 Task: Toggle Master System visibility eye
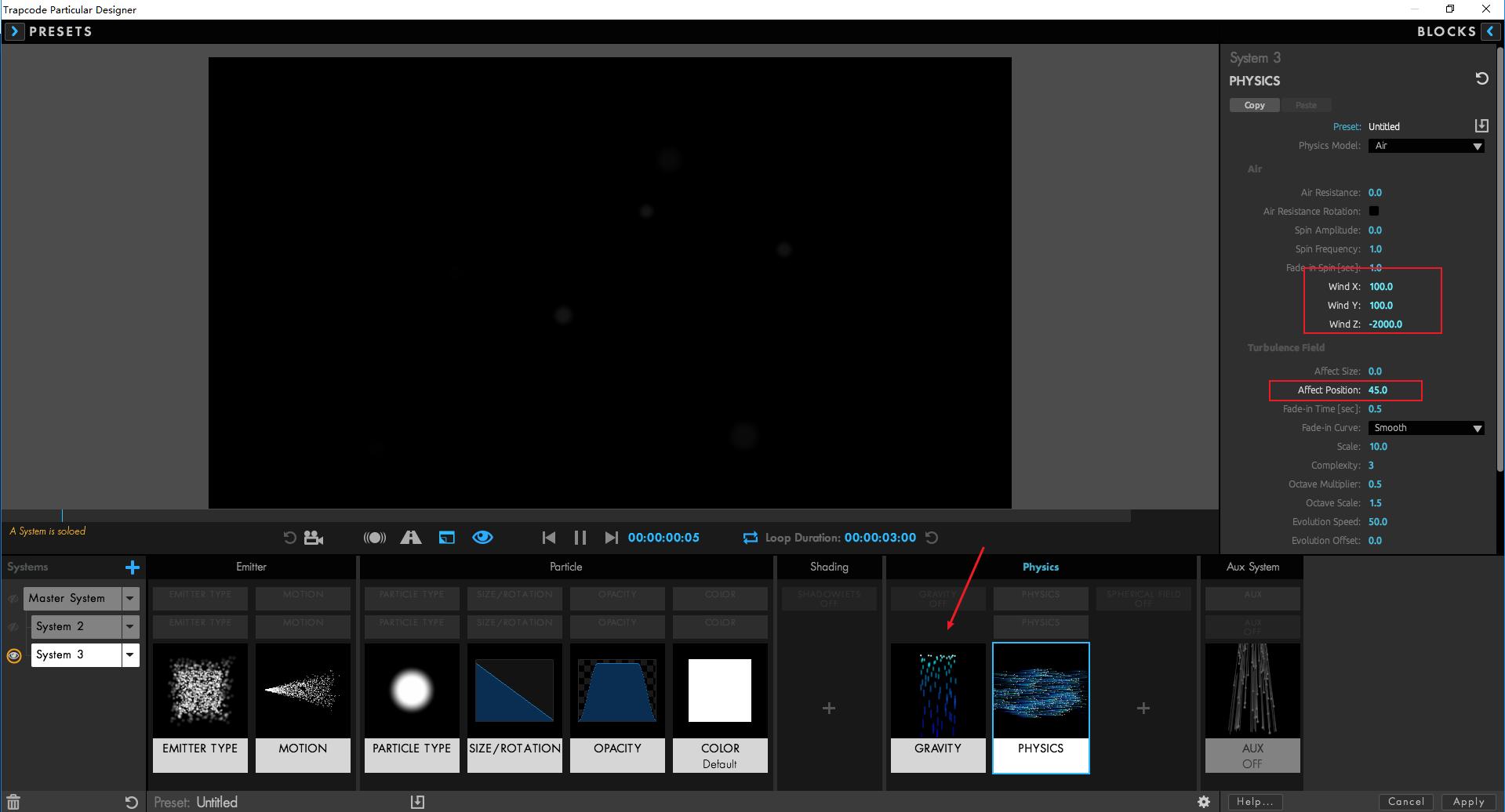click(13, 599)
